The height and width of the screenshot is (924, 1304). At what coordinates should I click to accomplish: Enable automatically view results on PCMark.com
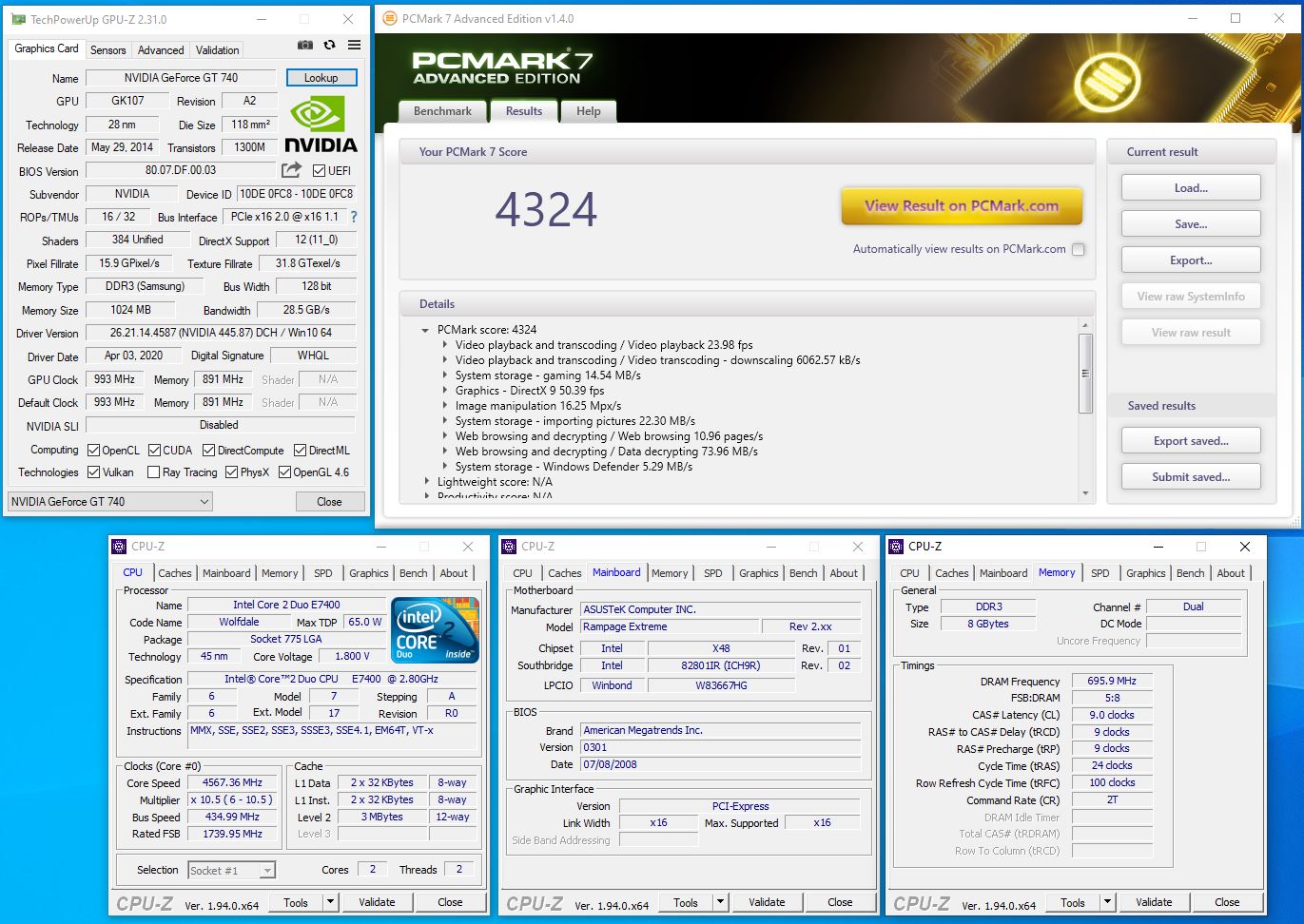[x=1078, y=250]
